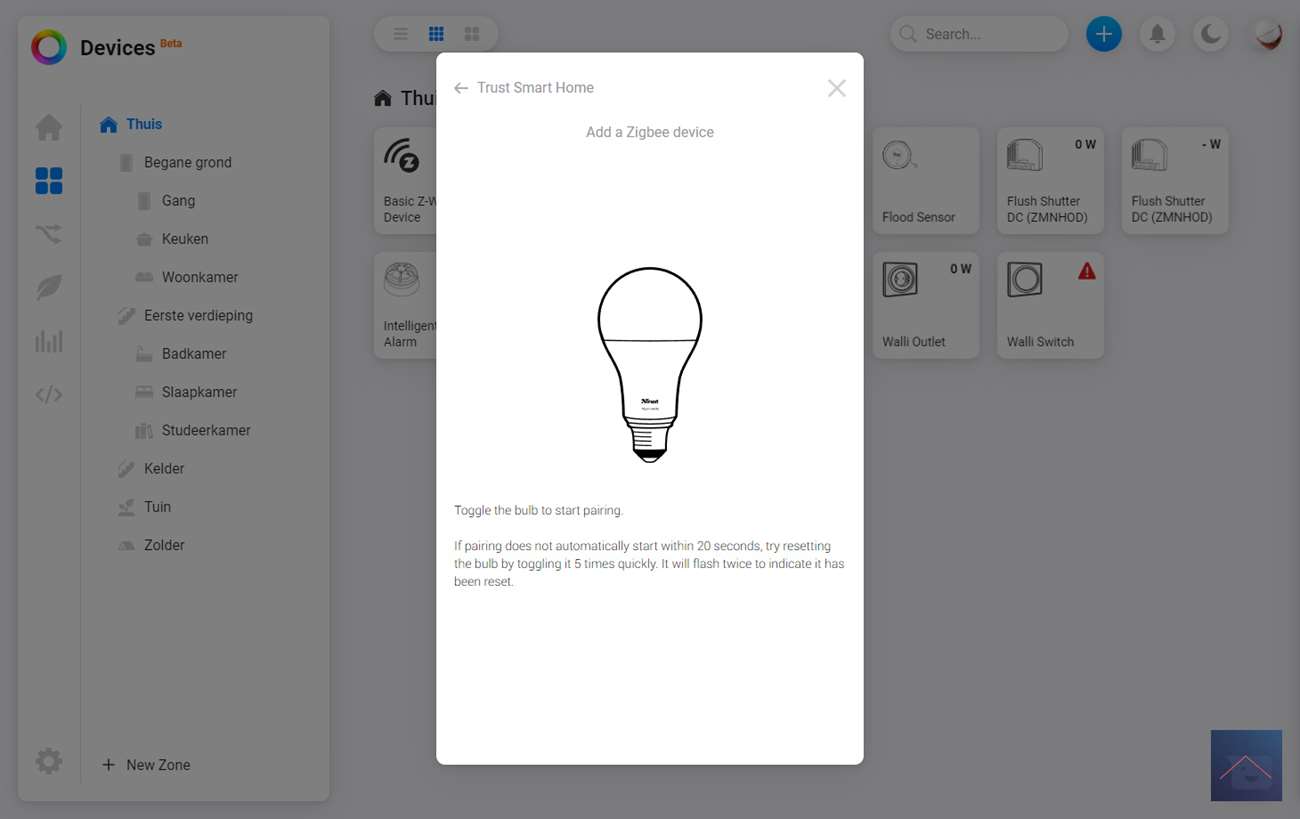Open the Energy leaf sidebar icon
Viewport: 1300px width, 819px height.
tap(49, 288)
